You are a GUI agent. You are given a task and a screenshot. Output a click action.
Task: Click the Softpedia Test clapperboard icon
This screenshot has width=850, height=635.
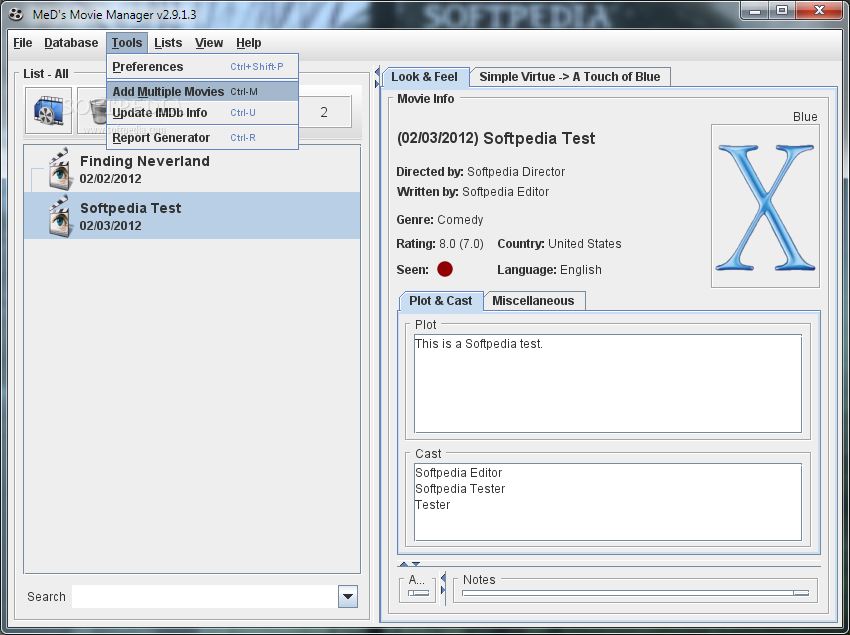point(59,216)
